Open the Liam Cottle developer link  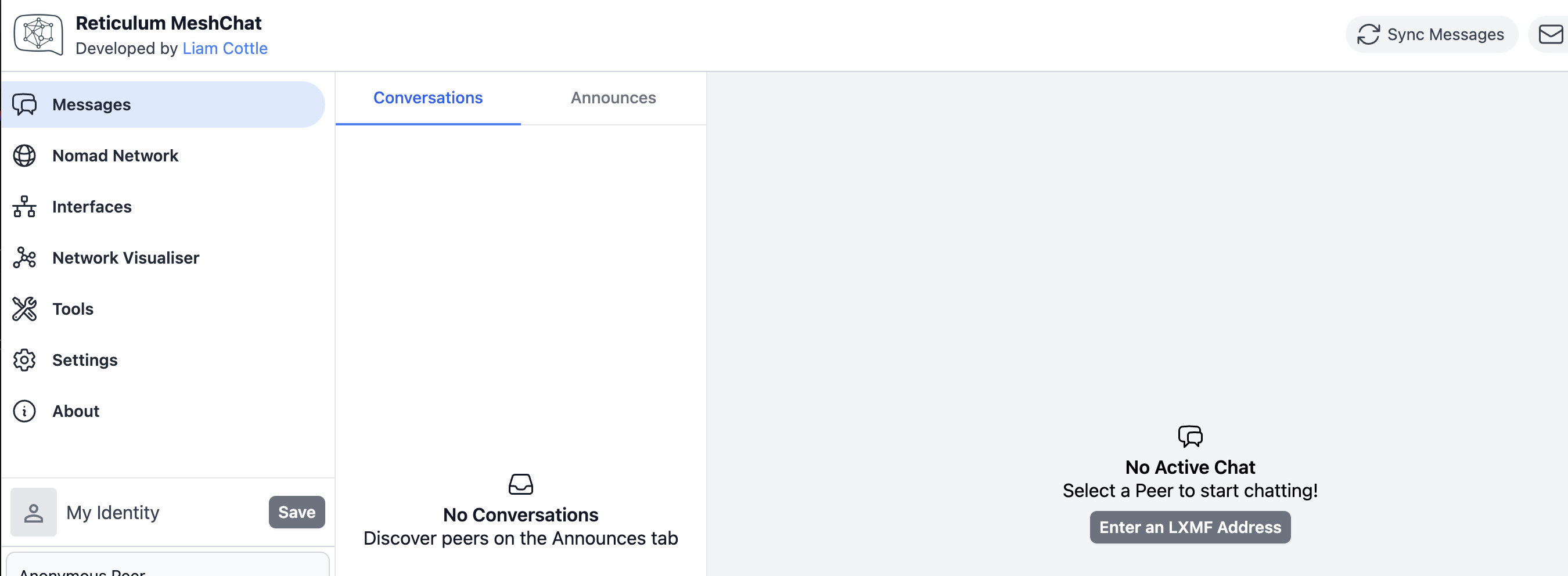(x=225, y=49)
